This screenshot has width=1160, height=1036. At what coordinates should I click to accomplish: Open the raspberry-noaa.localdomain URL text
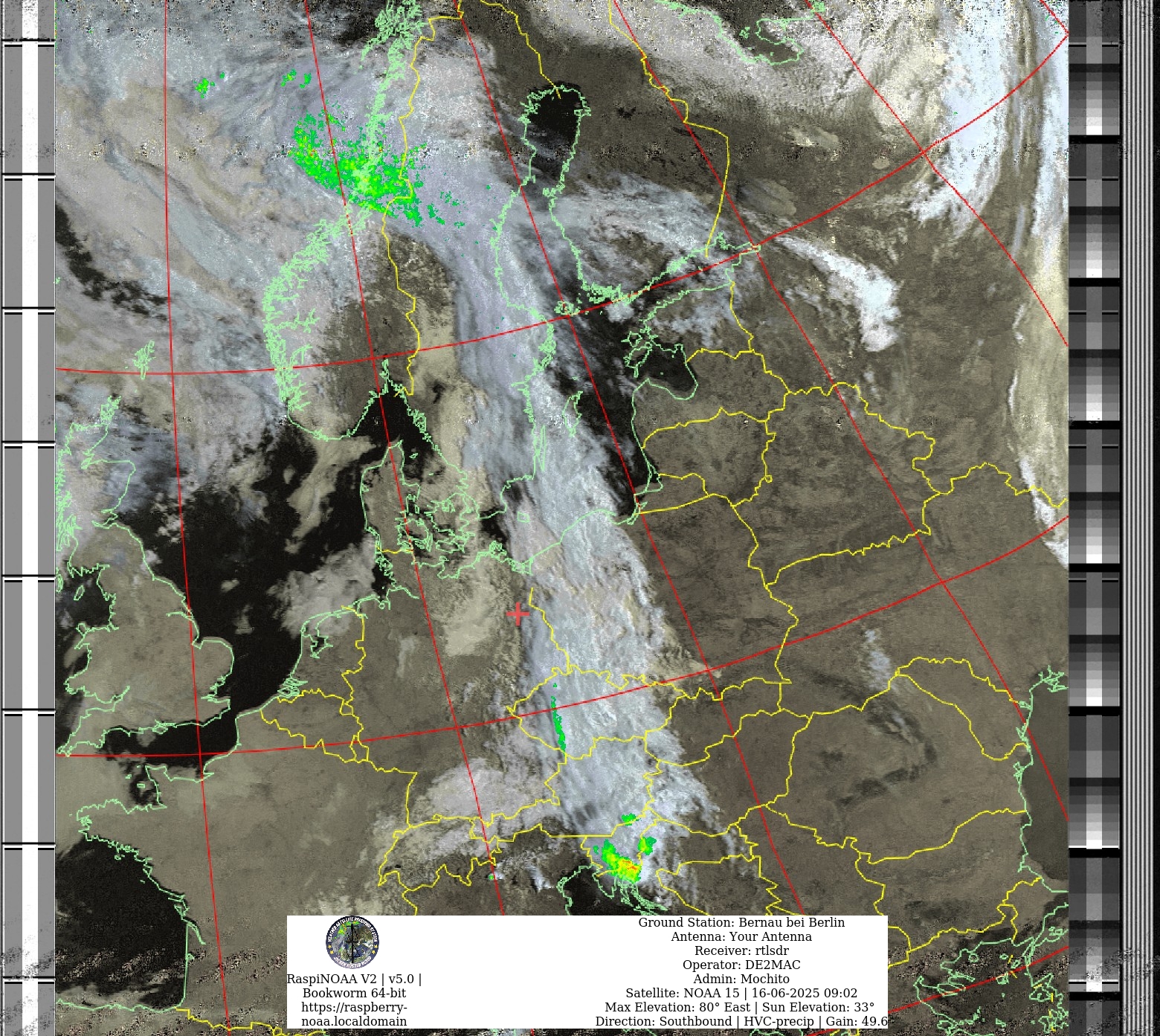pos(354,1014)
